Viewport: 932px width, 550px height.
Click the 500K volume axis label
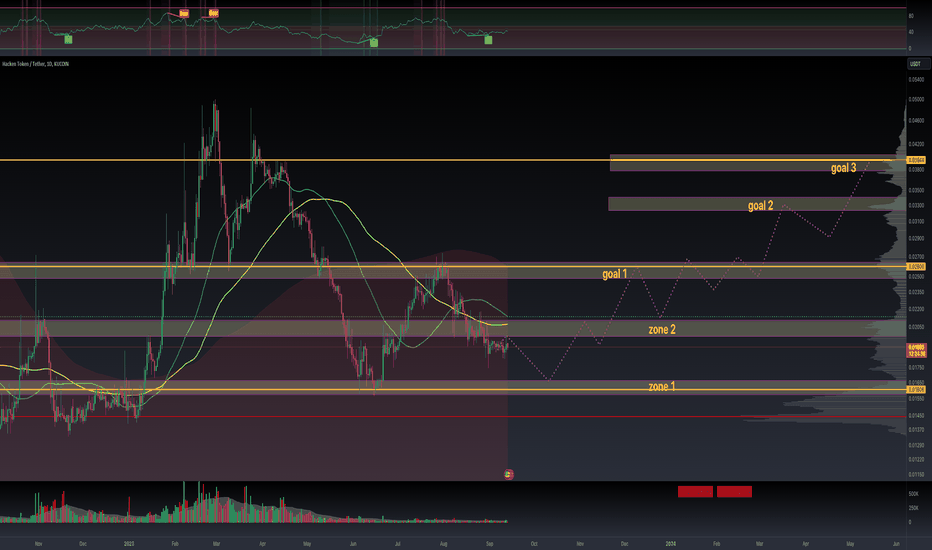[x=914, y=494]
